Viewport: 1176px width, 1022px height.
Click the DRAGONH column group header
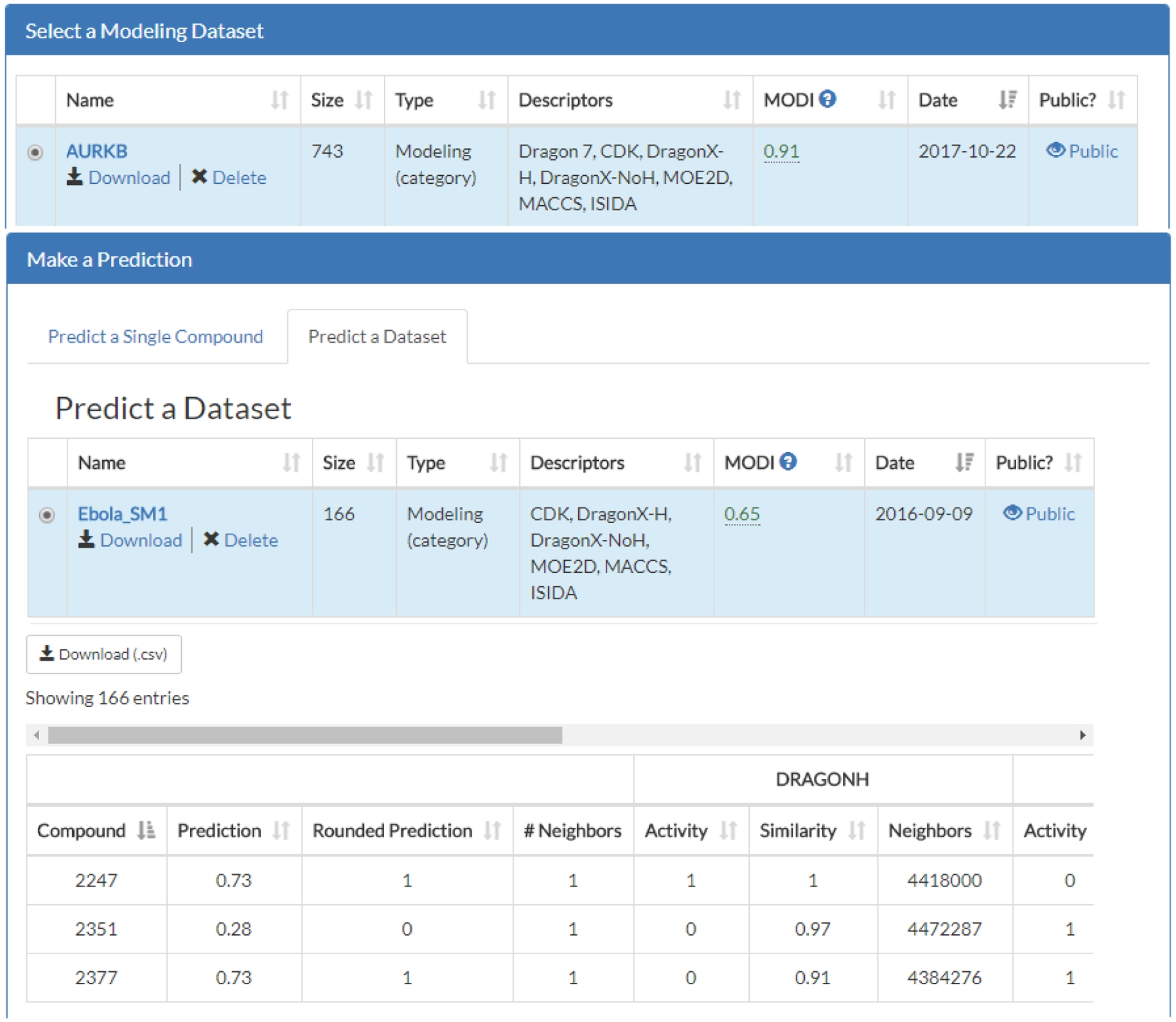[x=823, y=779]
